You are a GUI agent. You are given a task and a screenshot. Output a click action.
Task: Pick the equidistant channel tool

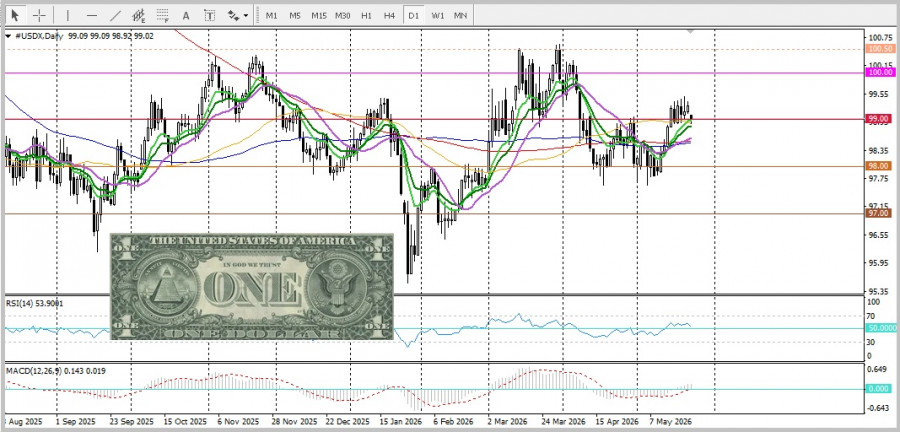tap(139, 15)
